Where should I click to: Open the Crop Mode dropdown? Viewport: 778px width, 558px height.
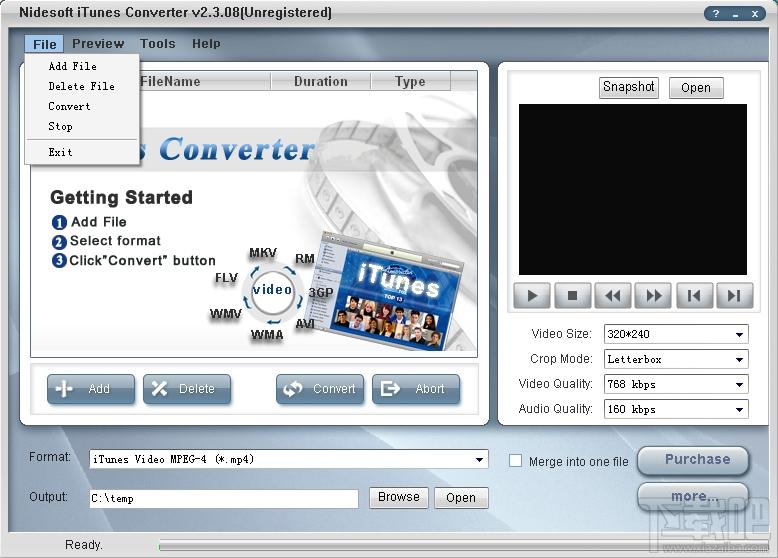(739, 360)
